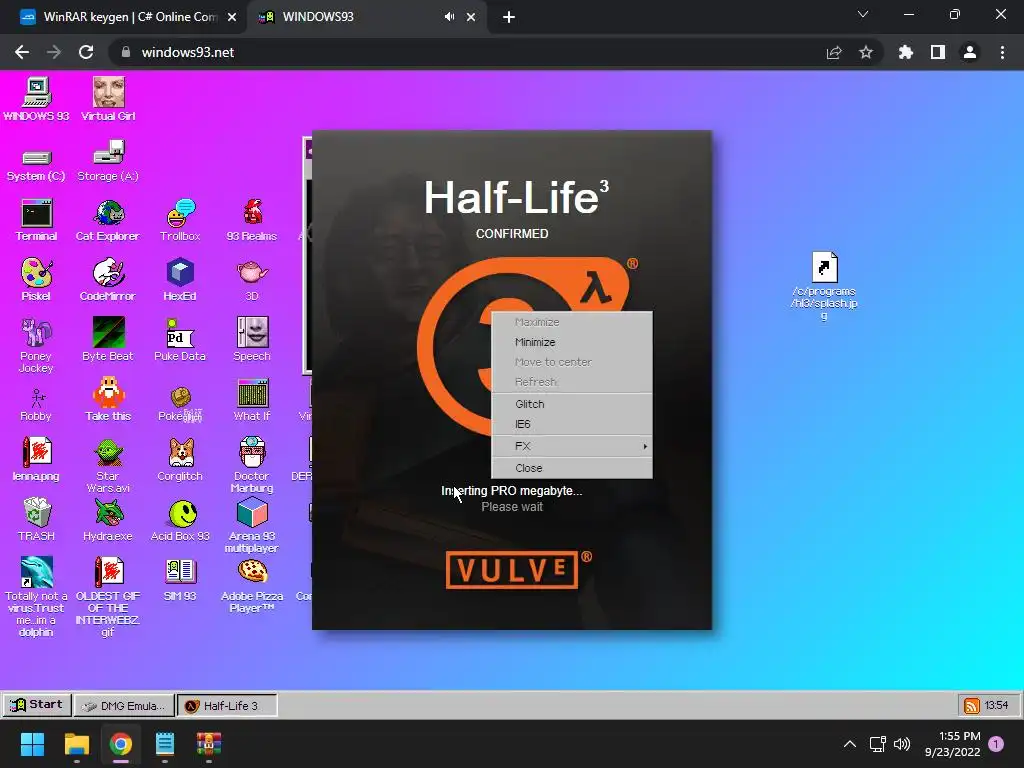Toggle the Chrome side panel

tap(938, 52)
